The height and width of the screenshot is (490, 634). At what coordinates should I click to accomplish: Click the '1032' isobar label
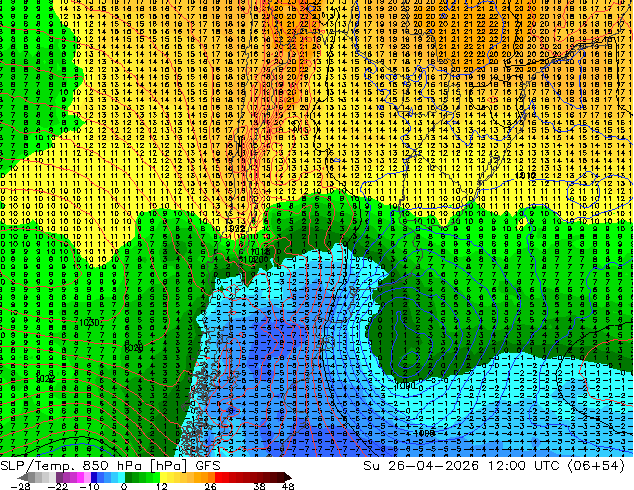pyautogui.click(x=235, y=229)
